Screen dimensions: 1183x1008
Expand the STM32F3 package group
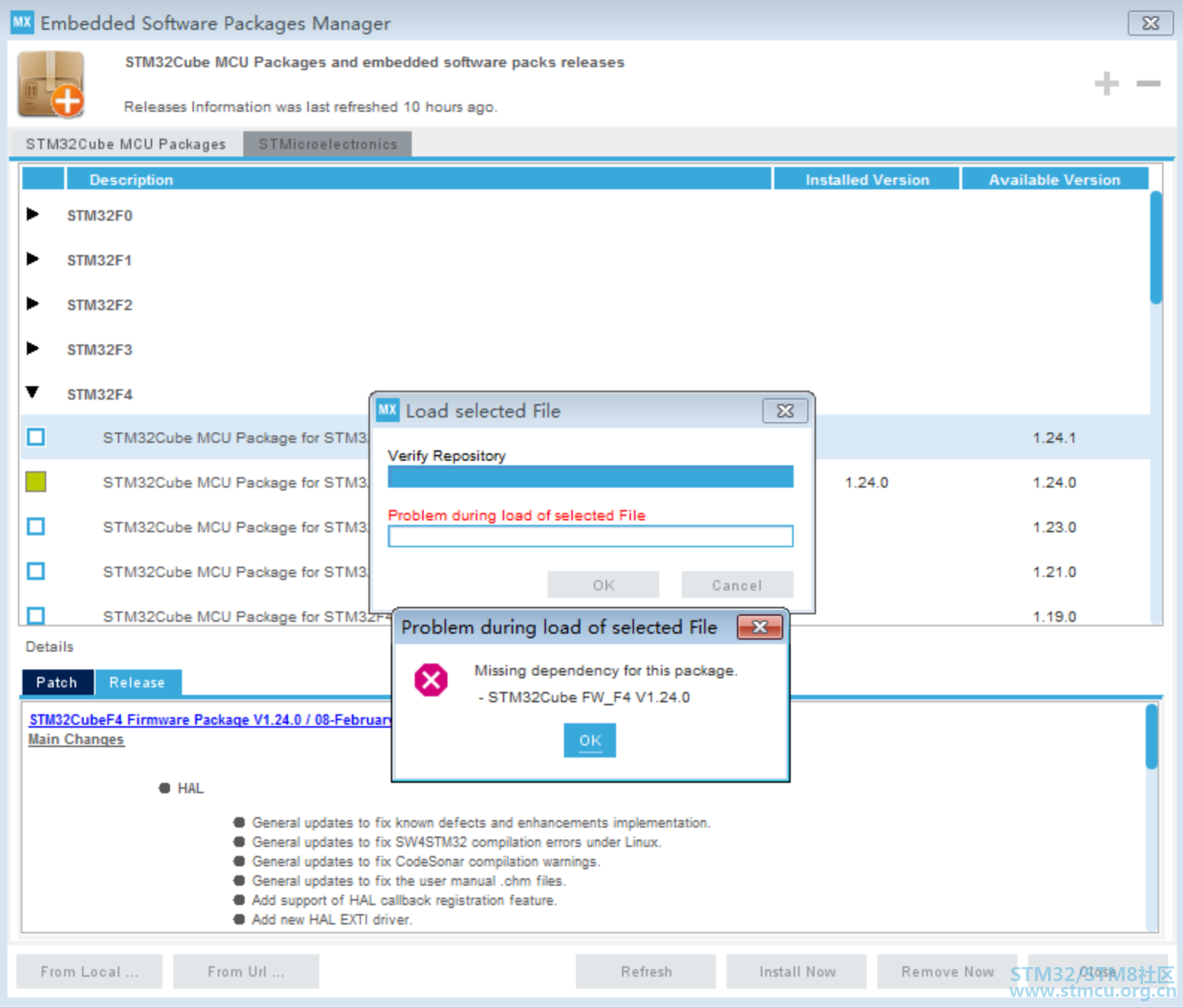[32, 349]
